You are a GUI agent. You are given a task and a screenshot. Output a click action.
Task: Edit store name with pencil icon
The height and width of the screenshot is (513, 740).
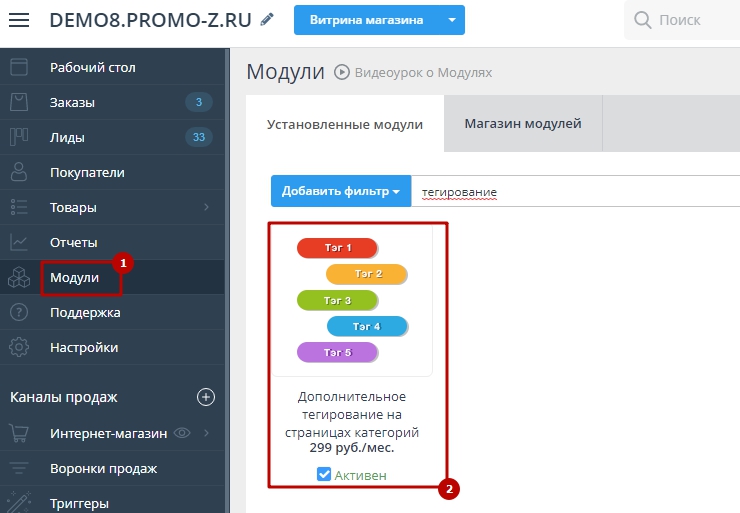click(x=267, y=19)
